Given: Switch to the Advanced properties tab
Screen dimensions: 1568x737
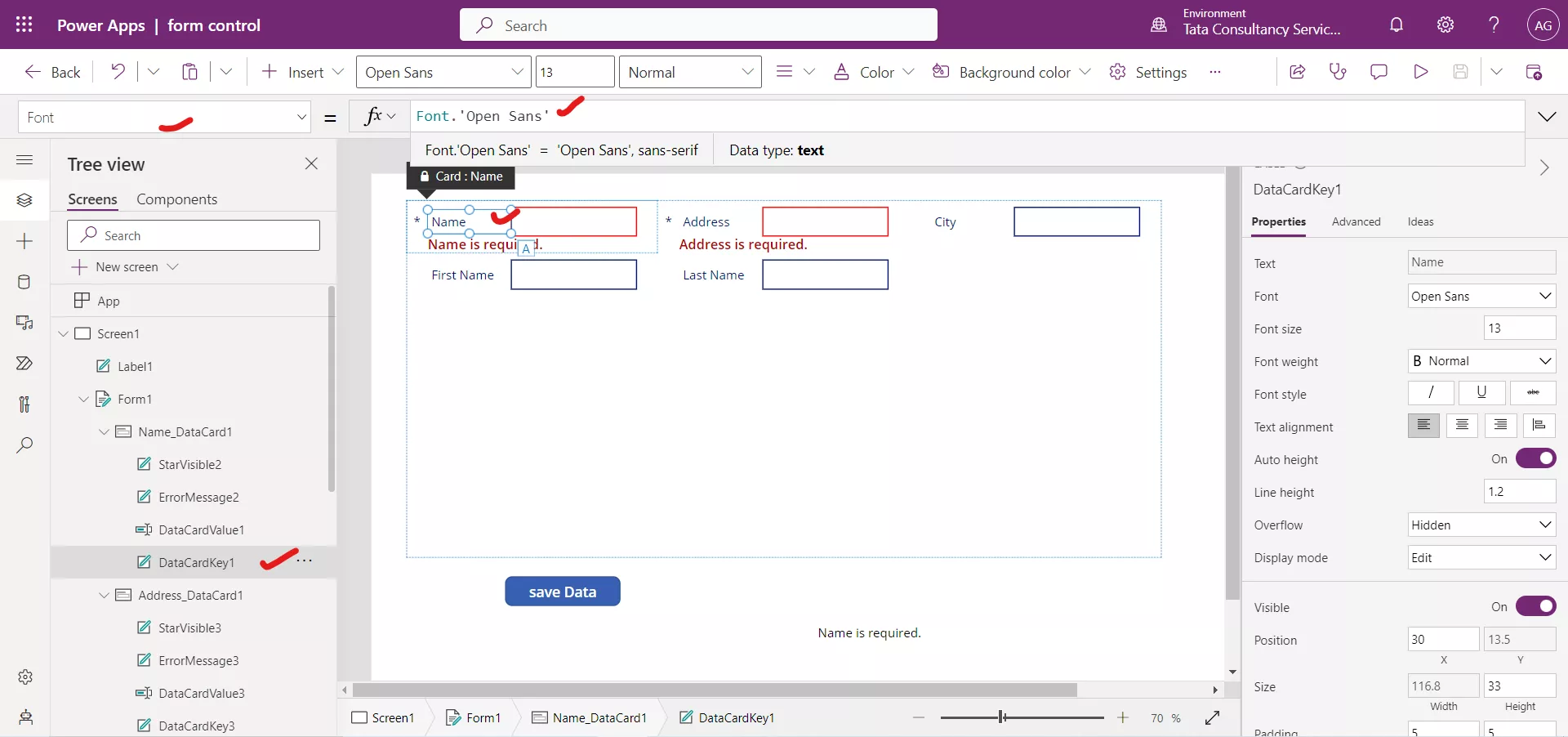Looking at the screenshot, I should tap(1356, 222).
